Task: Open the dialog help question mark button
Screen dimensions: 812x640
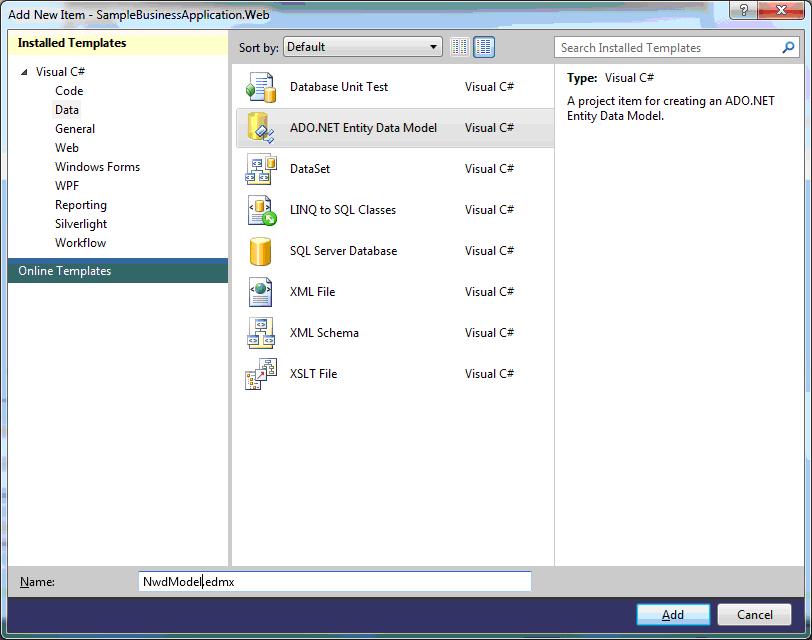Action: click(744, 10)
